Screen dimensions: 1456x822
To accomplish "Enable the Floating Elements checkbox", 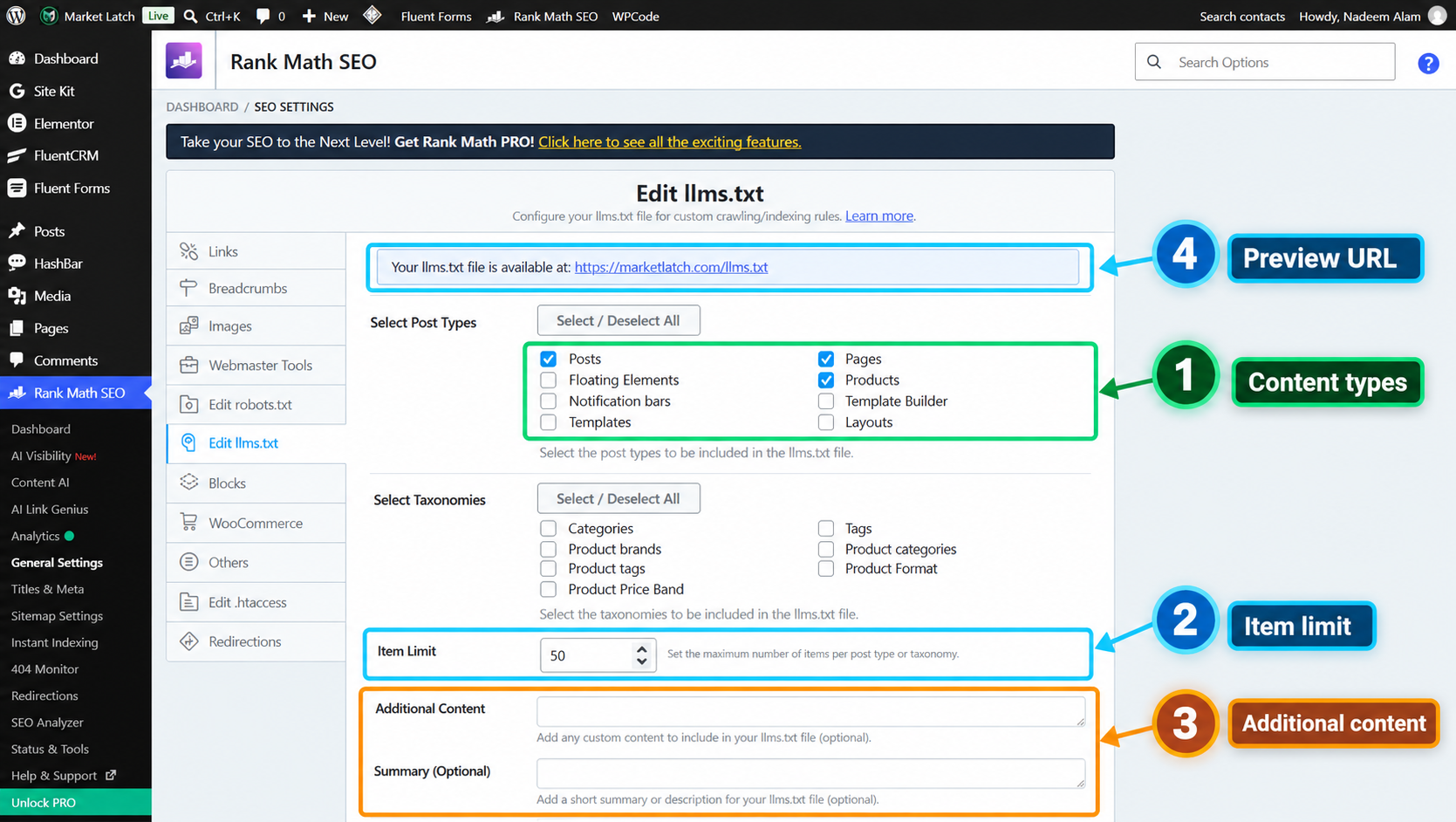I will pos(548,380).
